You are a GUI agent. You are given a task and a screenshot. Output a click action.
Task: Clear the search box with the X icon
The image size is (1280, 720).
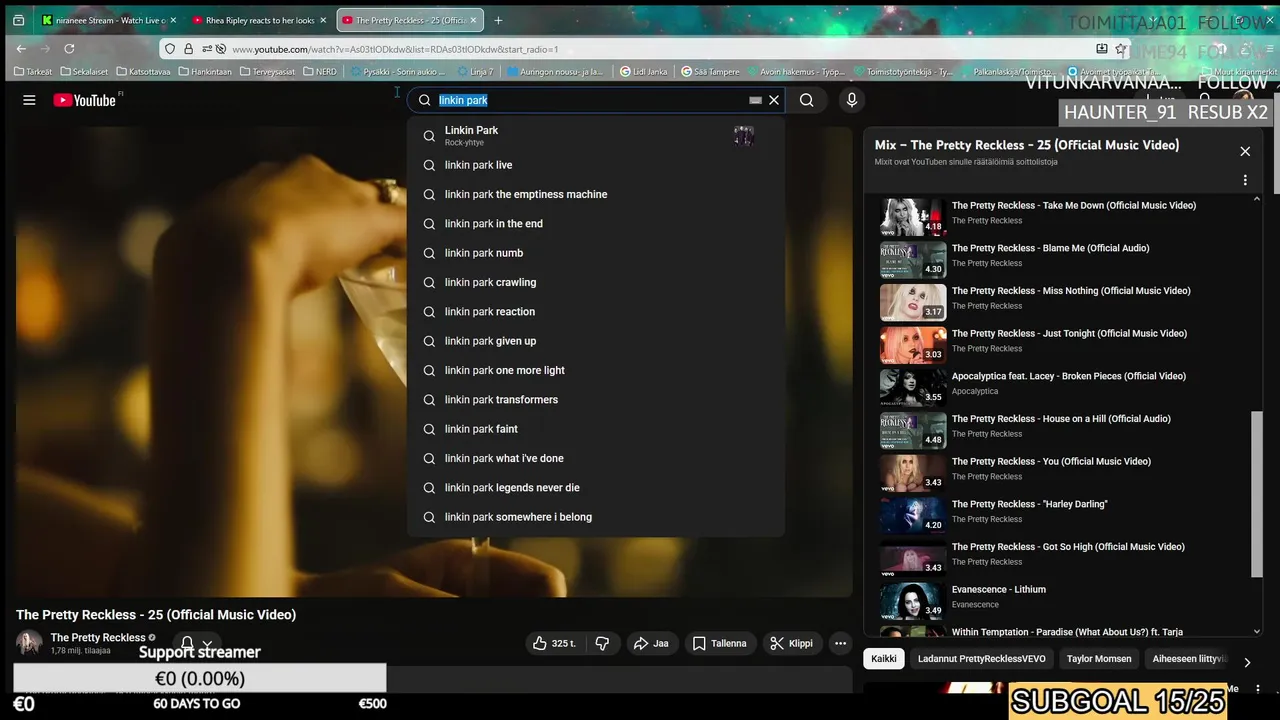774,100
